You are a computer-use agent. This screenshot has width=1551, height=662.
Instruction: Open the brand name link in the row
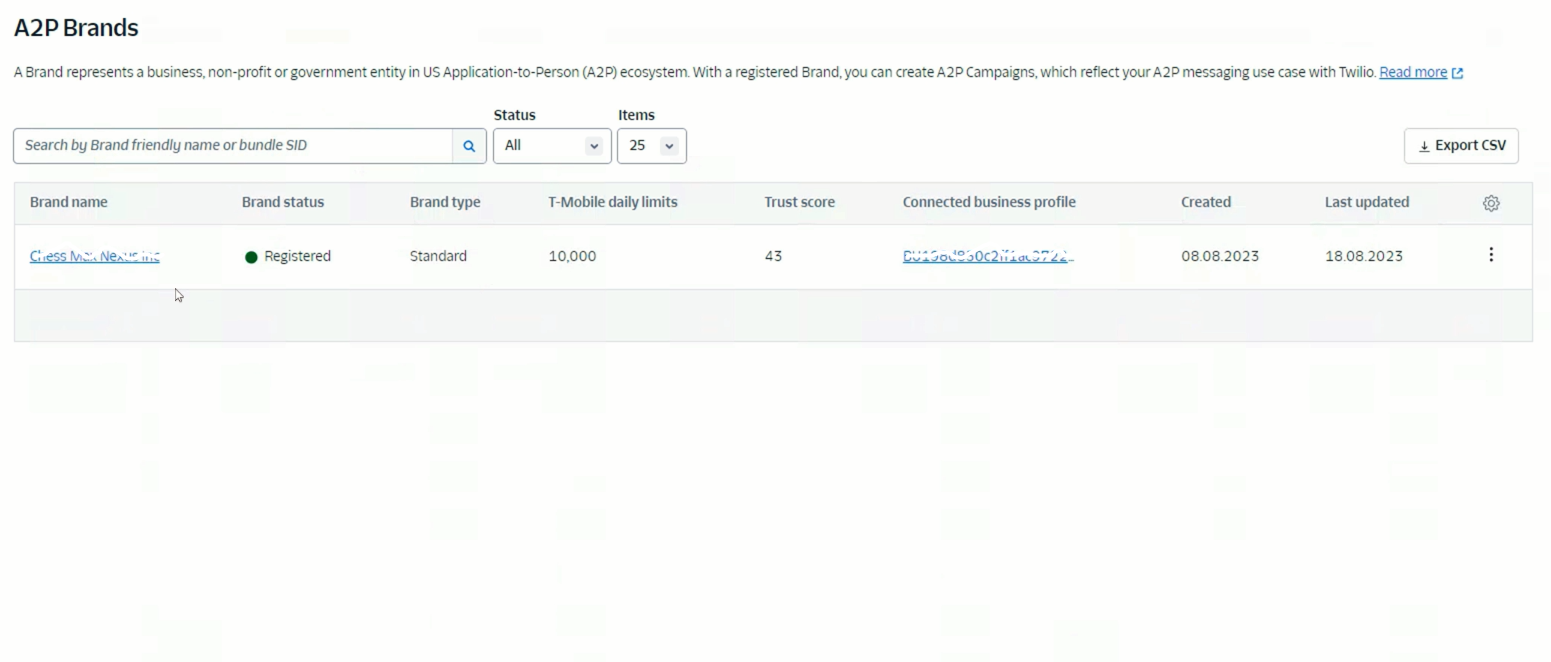click(95, 256)
